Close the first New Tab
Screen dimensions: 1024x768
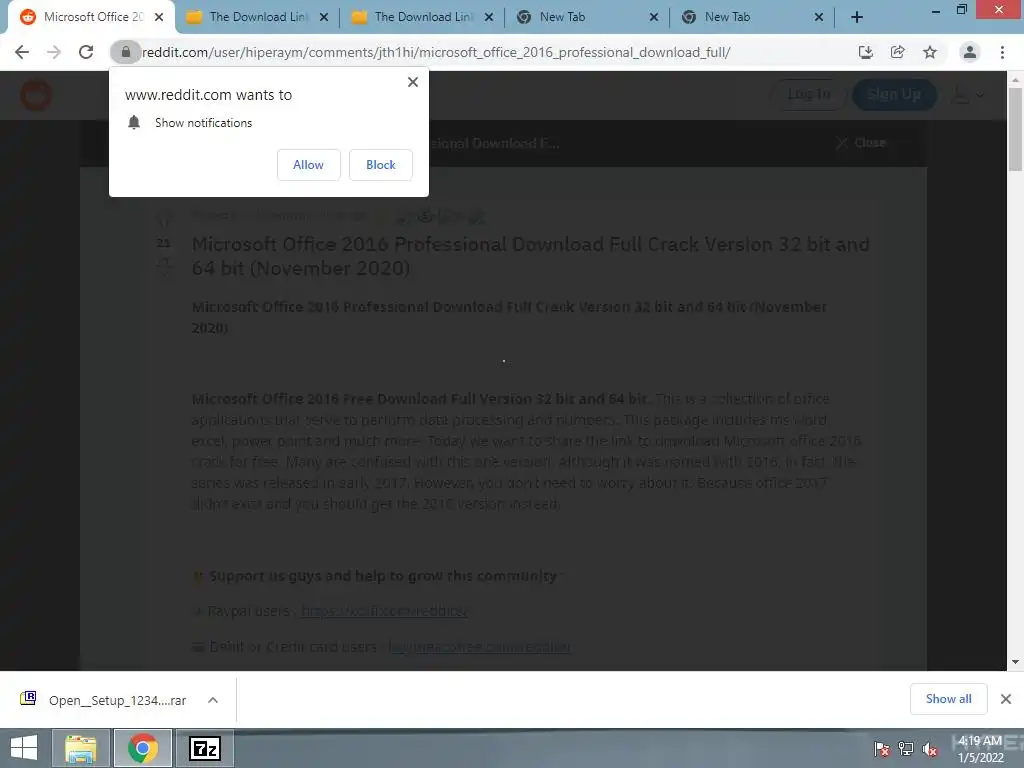[654, 17]
